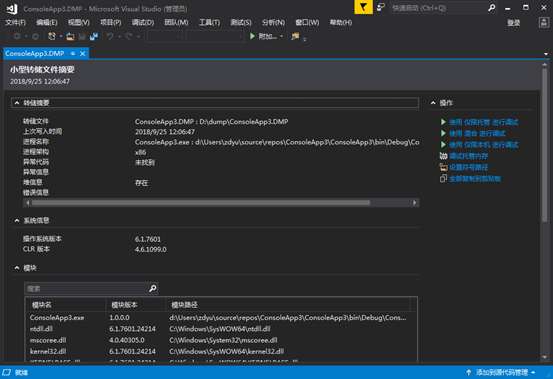Screen dimensions: 553x379
Task: Click the green Attach play button
Action: pyautogui.click(x=252, y=36)
